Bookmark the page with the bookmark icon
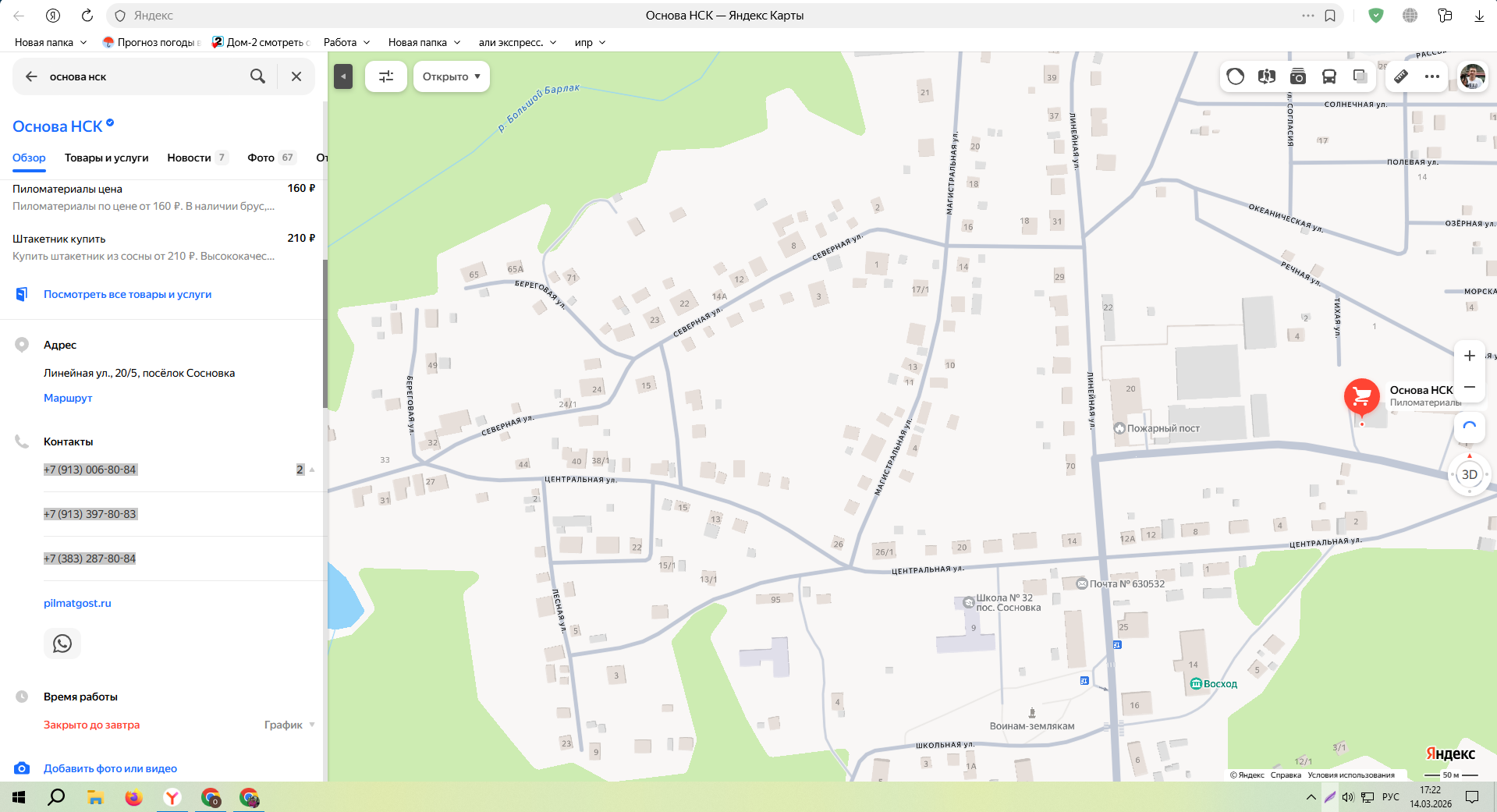The height and width of the screenshot is (812, 1497). click(x=1330, y=16)
